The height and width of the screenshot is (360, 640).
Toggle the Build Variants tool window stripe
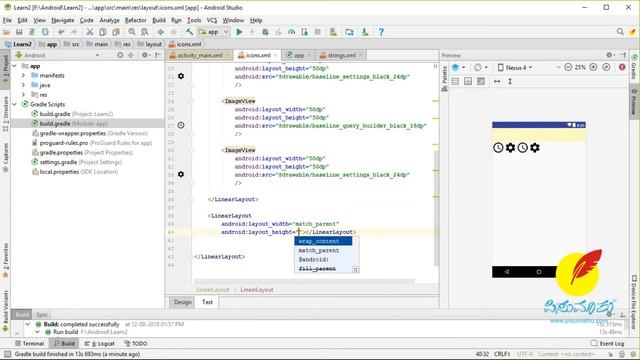pos(5,310)
